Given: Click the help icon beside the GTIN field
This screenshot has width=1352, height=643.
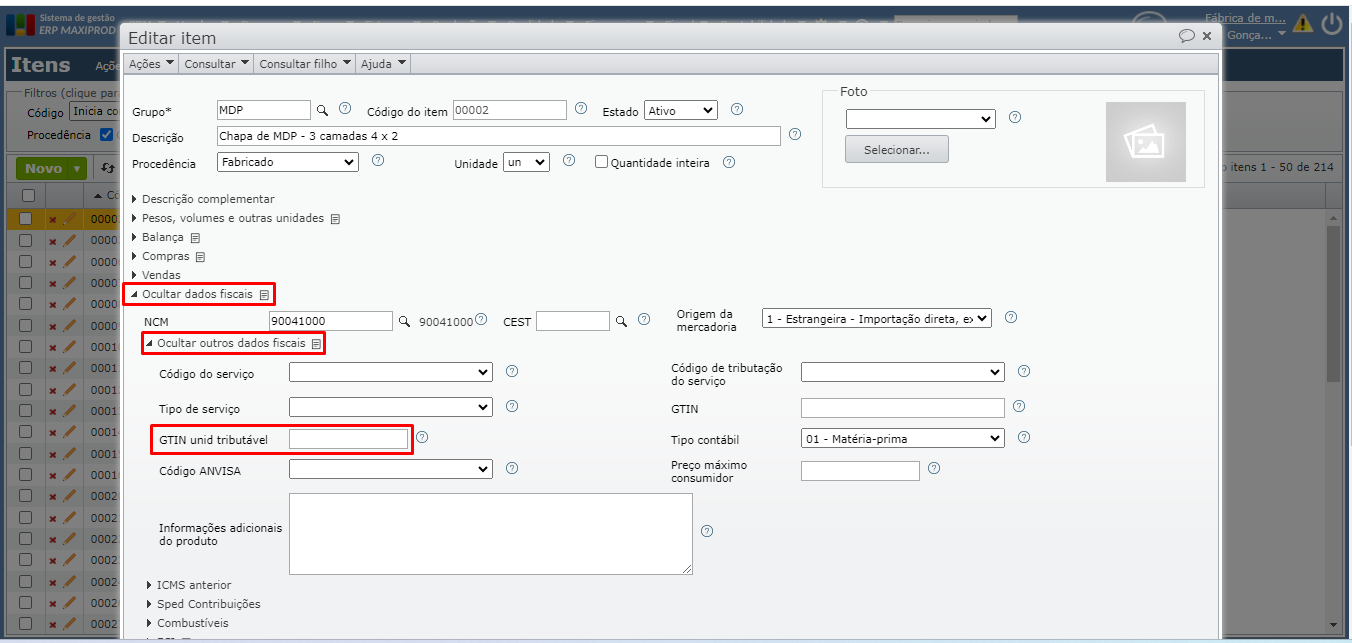Looking at the screenshot, I should (1019, 406).
